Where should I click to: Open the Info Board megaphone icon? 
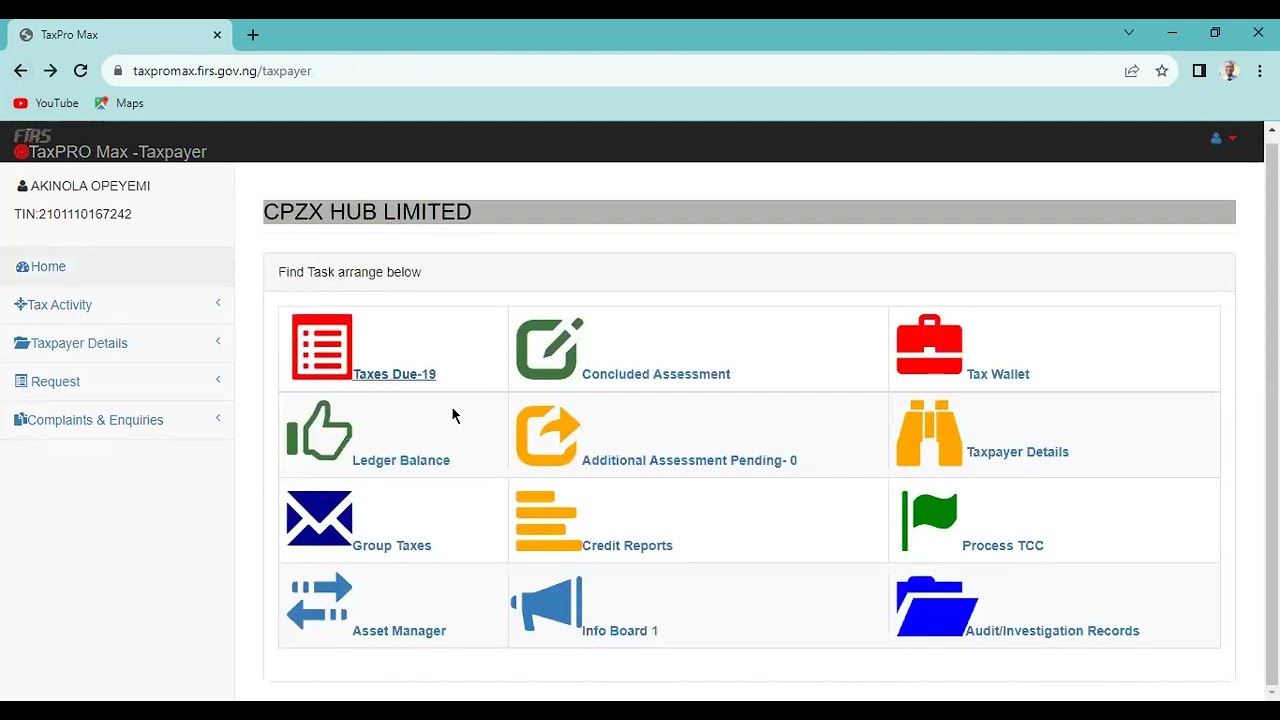[547, 604]
